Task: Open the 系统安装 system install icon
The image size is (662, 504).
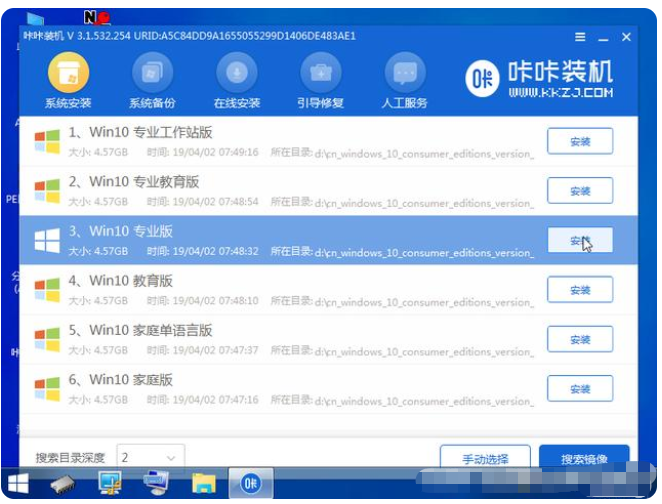Action: click(68, 72)
